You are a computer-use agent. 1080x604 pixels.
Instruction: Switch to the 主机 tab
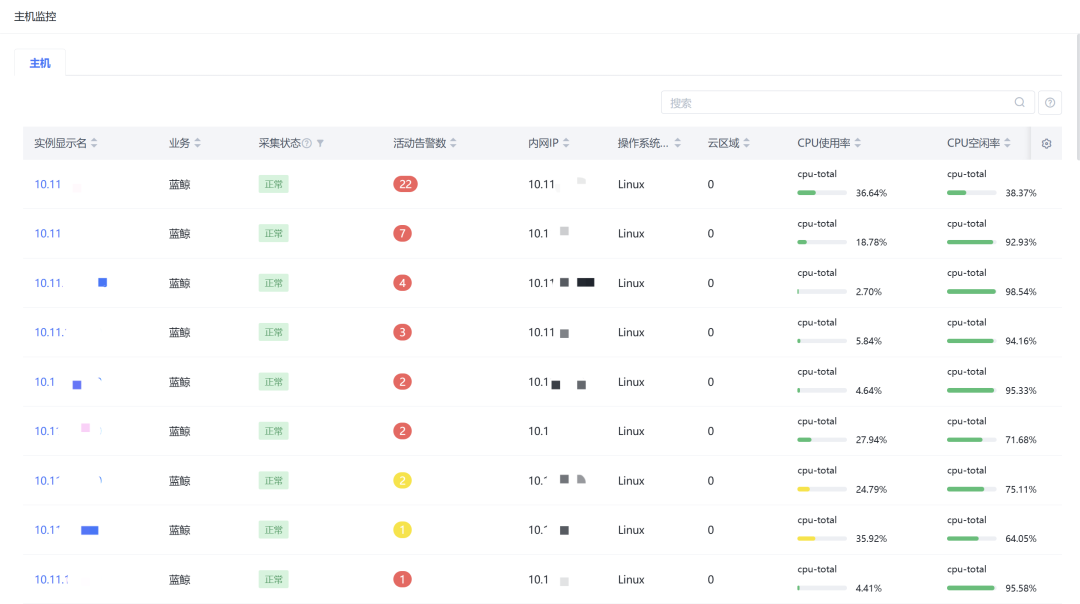(40, 63)
